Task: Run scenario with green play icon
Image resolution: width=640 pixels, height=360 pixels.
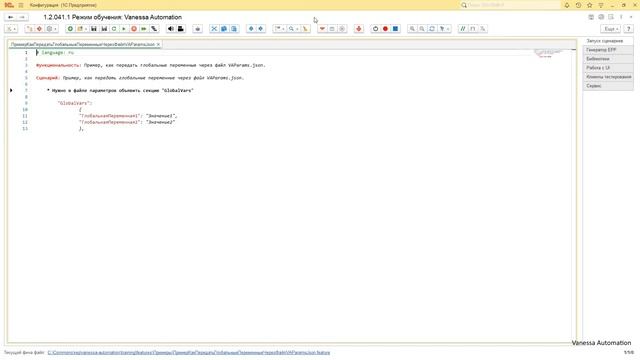Action: pos(124,29)
